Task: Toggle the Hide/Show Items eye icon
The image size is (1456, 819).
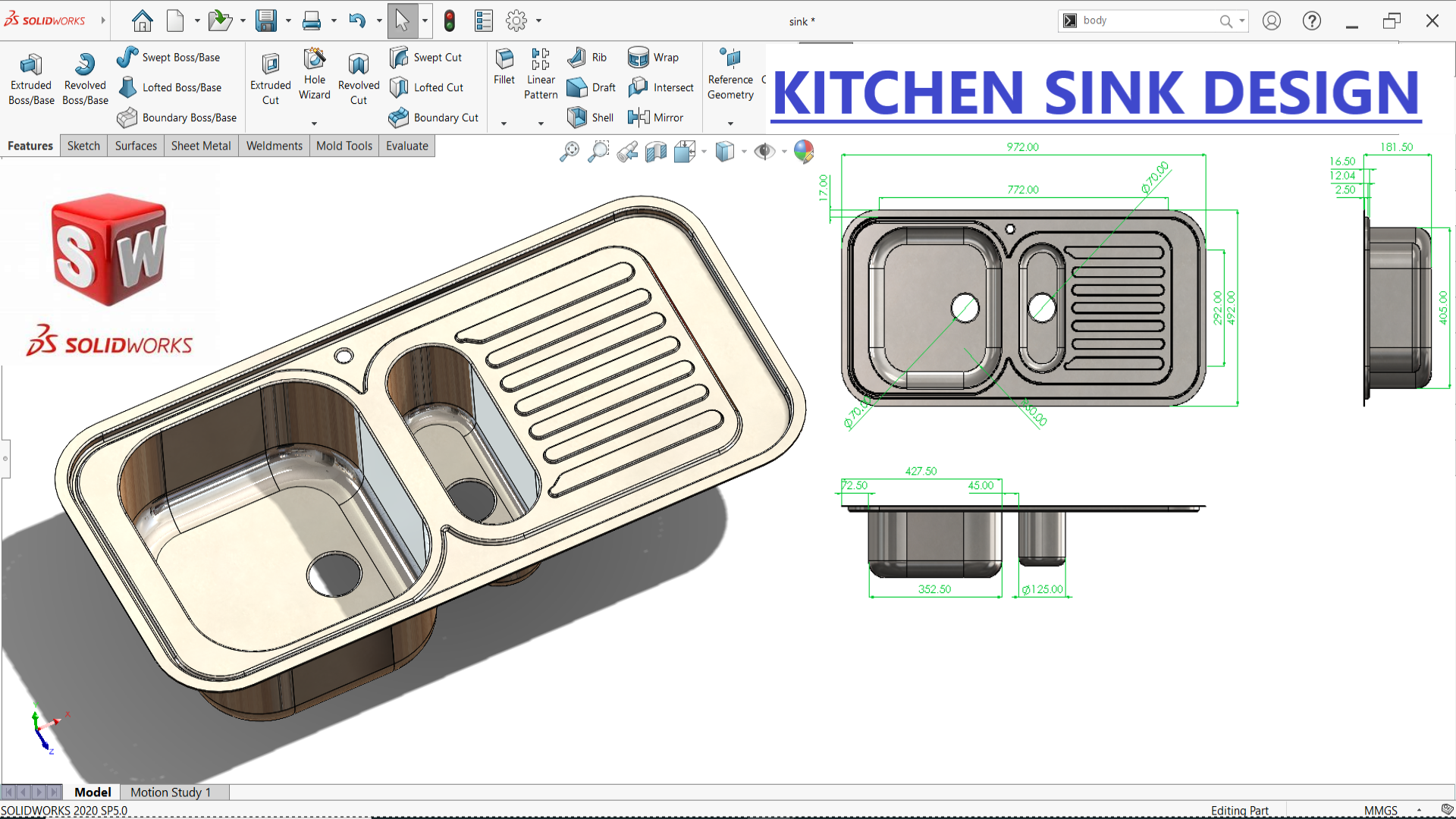Action: pos(765,152)
